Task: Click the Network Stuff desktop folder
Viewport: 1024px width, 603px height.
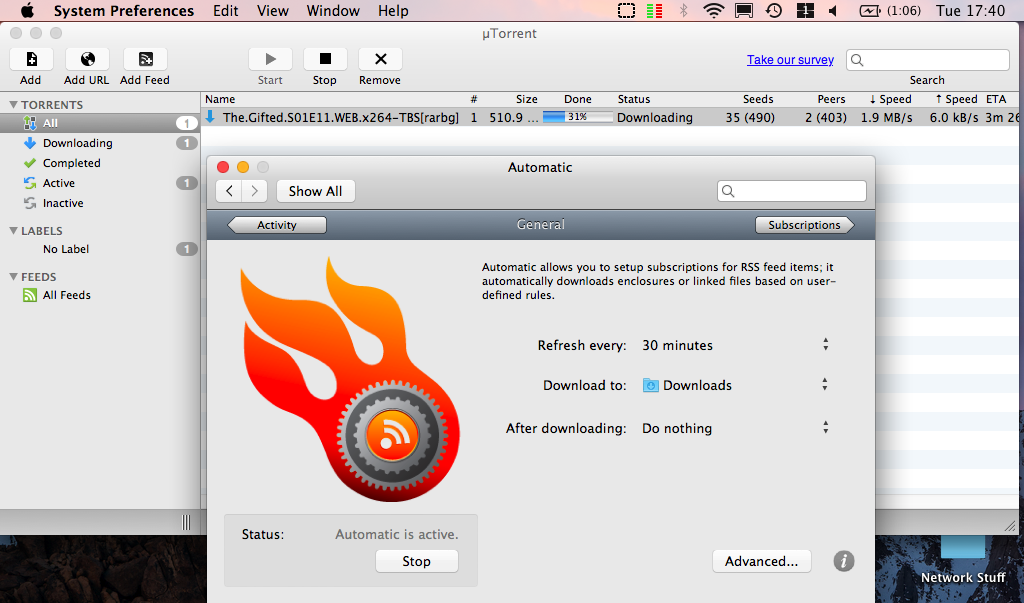Action: pyautogui.click(x=963, y=562)
